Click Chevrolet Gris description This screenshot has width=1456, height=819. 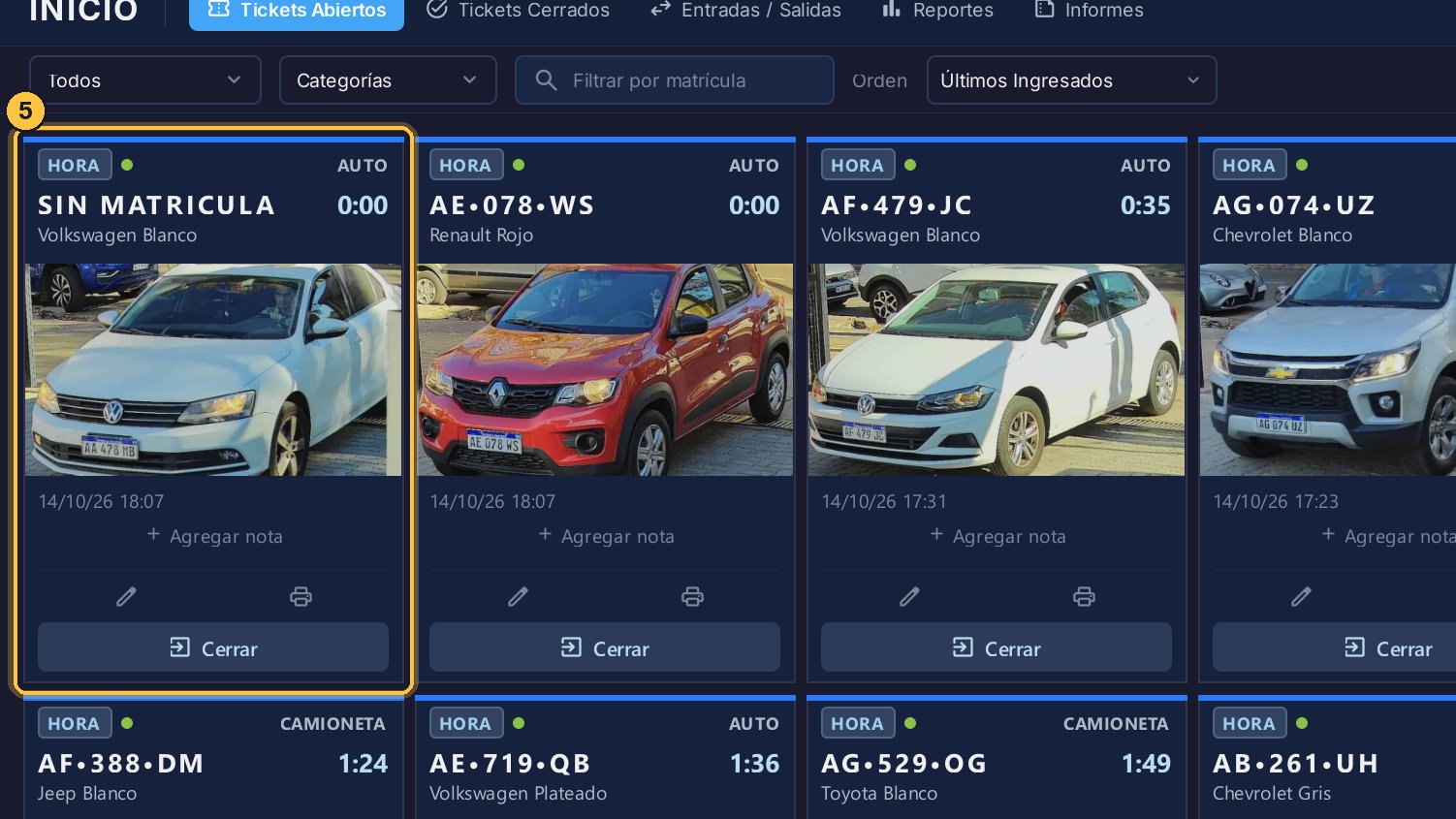(1272, 793)
